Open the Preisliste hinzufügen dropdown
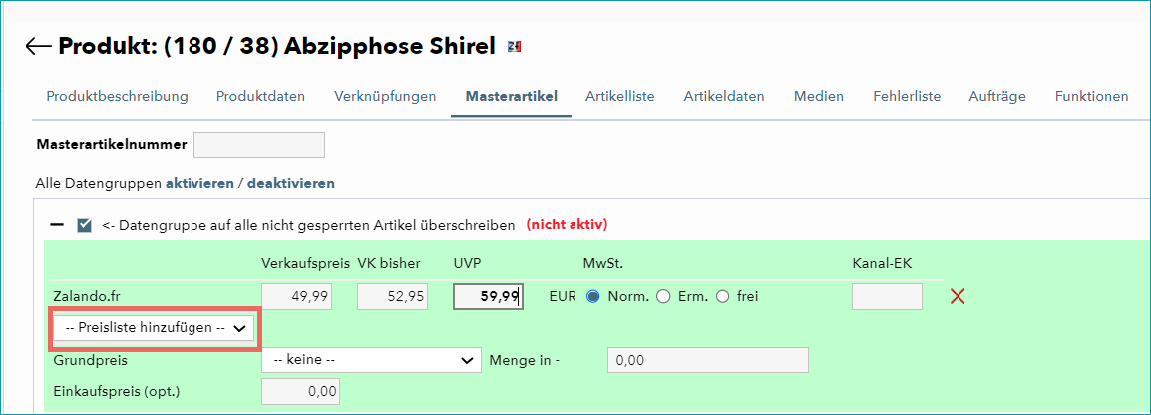The width and height of the screenshot is (1151, 415). coord(153,329)
